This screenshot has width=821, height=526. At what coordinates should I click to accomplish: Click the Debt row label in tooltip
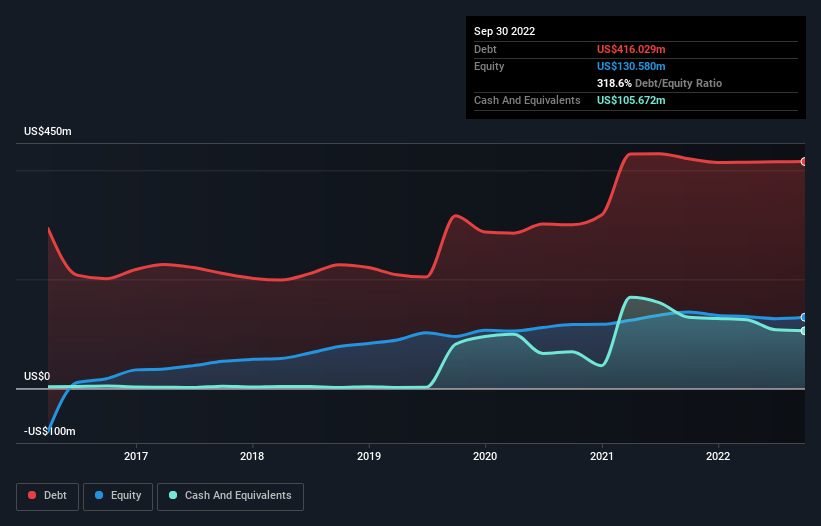point(485,49)
